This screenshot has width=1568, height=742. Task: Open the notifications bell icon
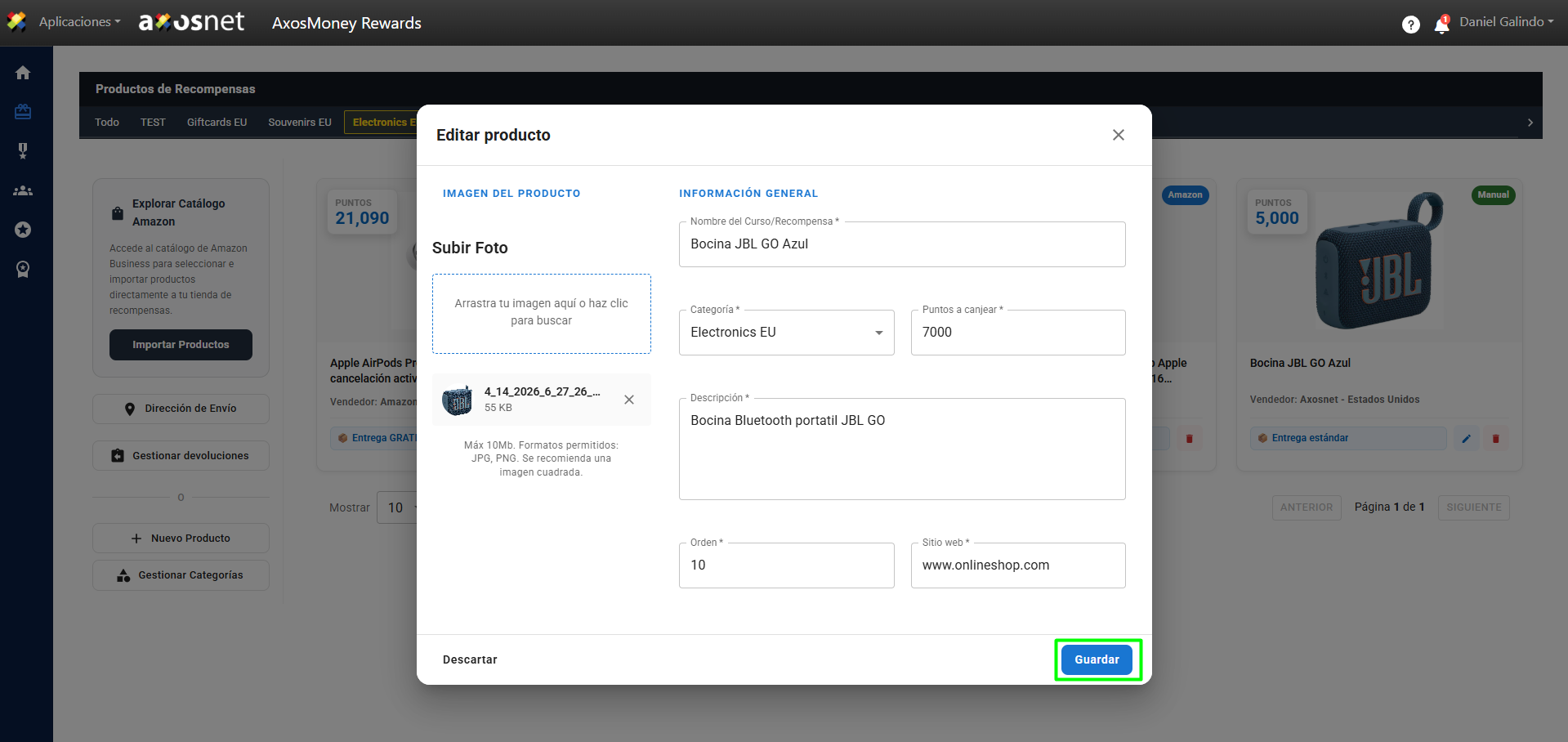1441,25
